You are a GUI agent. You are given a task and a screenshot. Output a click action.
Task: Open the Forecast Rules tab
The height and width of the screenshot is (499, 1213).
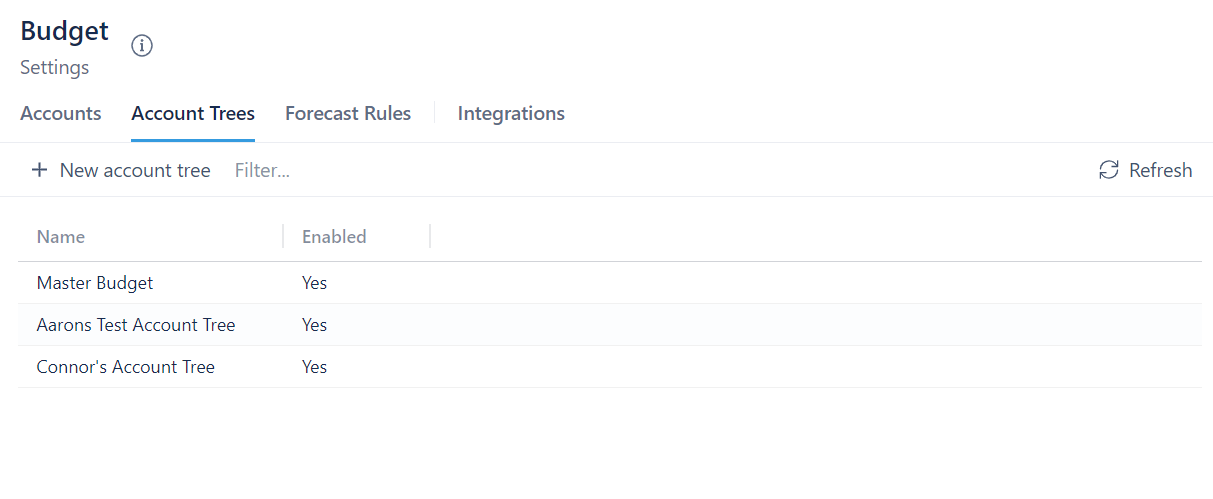[x=348, y=114]
